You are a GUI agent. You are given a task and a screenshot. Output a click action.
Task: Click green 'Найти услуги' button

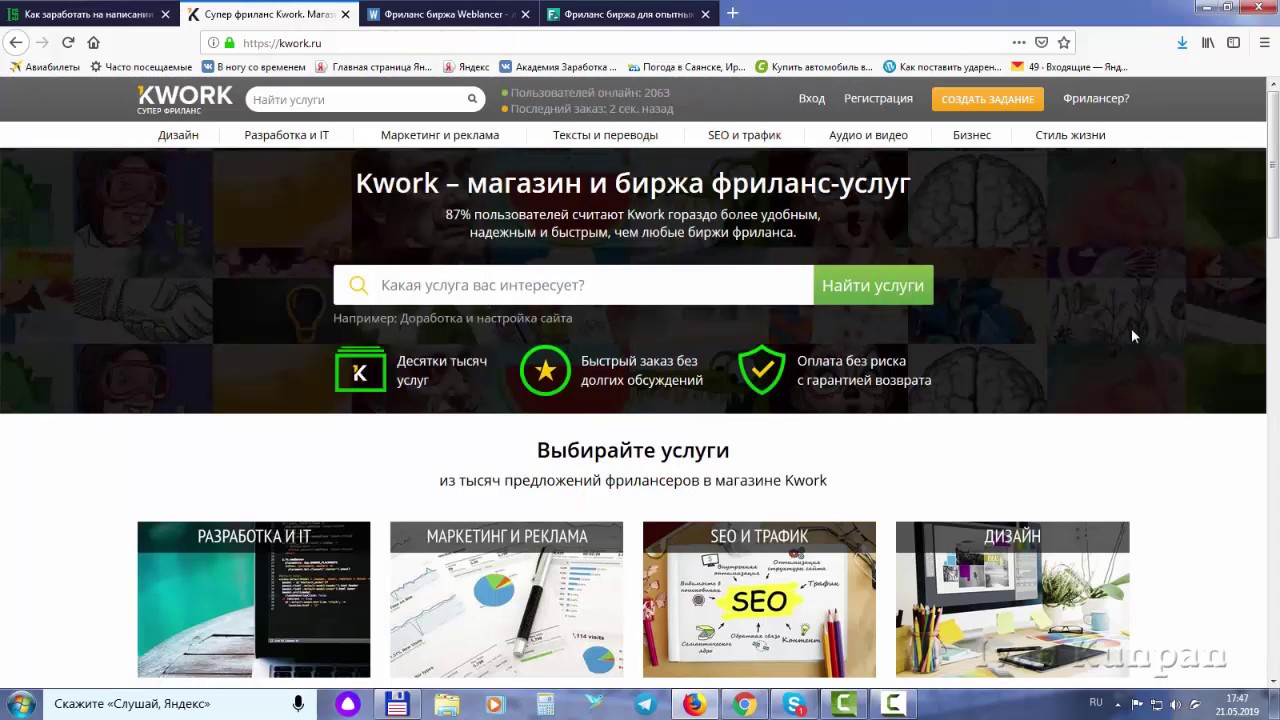pyautogui.click(x=873, y=285)
